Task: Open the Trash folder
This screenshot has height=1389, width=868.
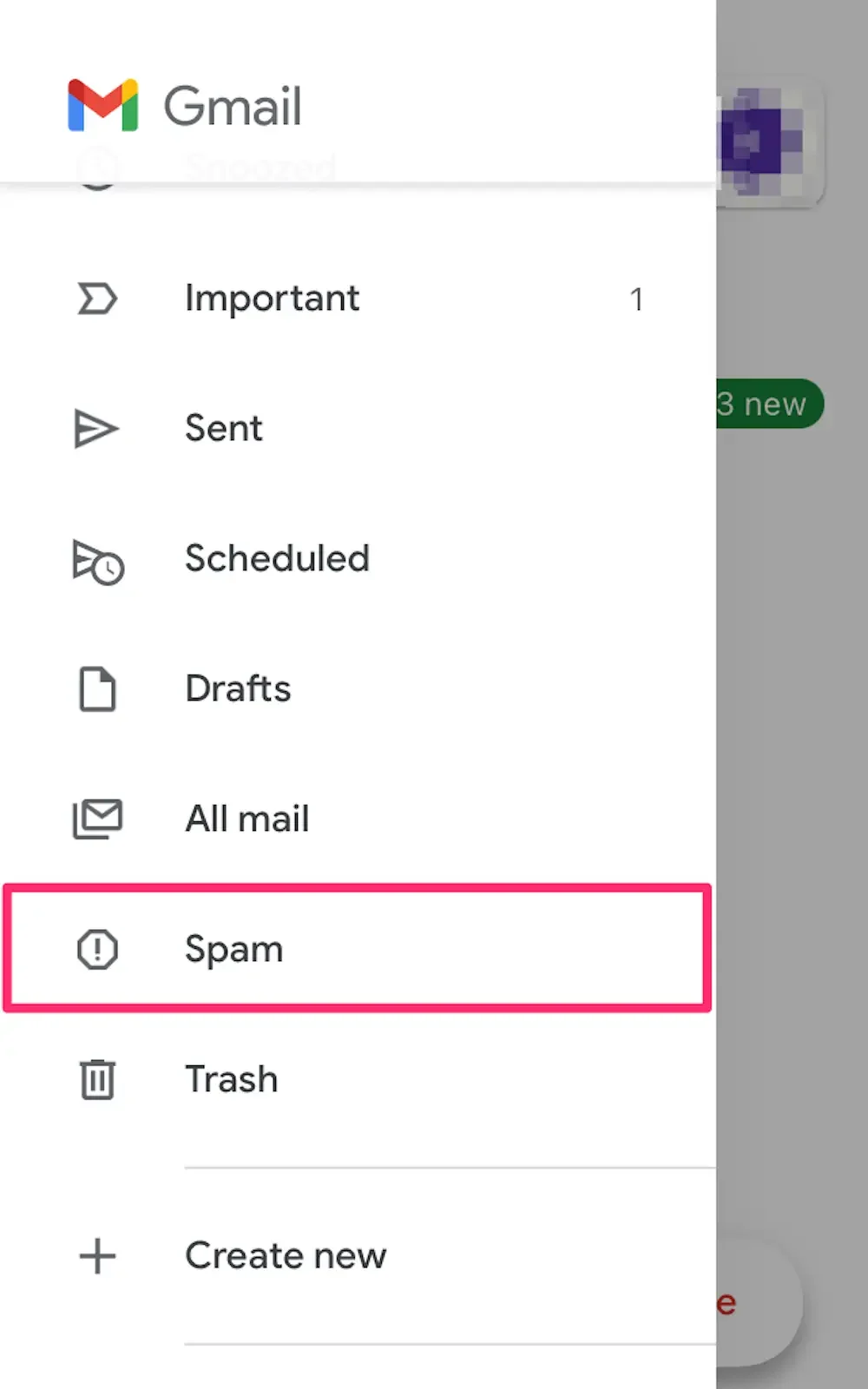Action: [x=231, y=1079]
